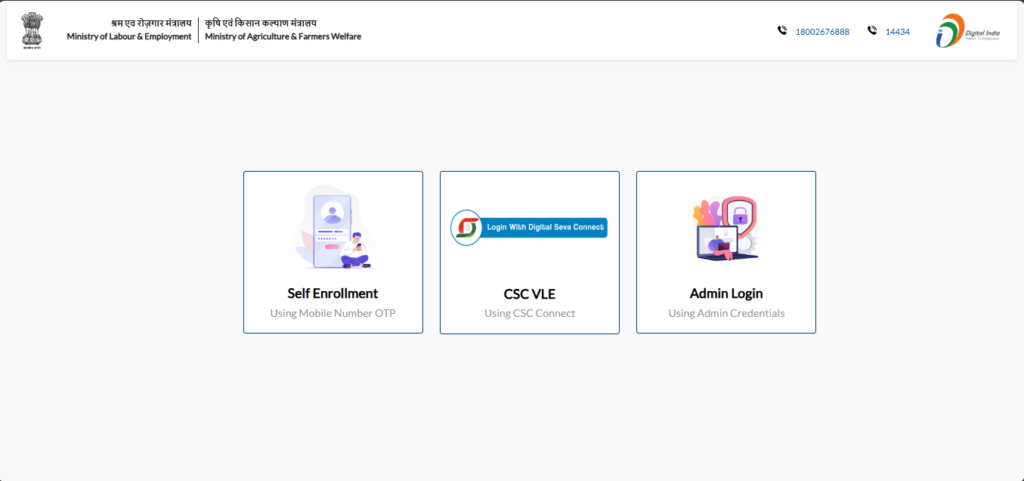Click the national emblem of India logo

(x=32, y=30)
